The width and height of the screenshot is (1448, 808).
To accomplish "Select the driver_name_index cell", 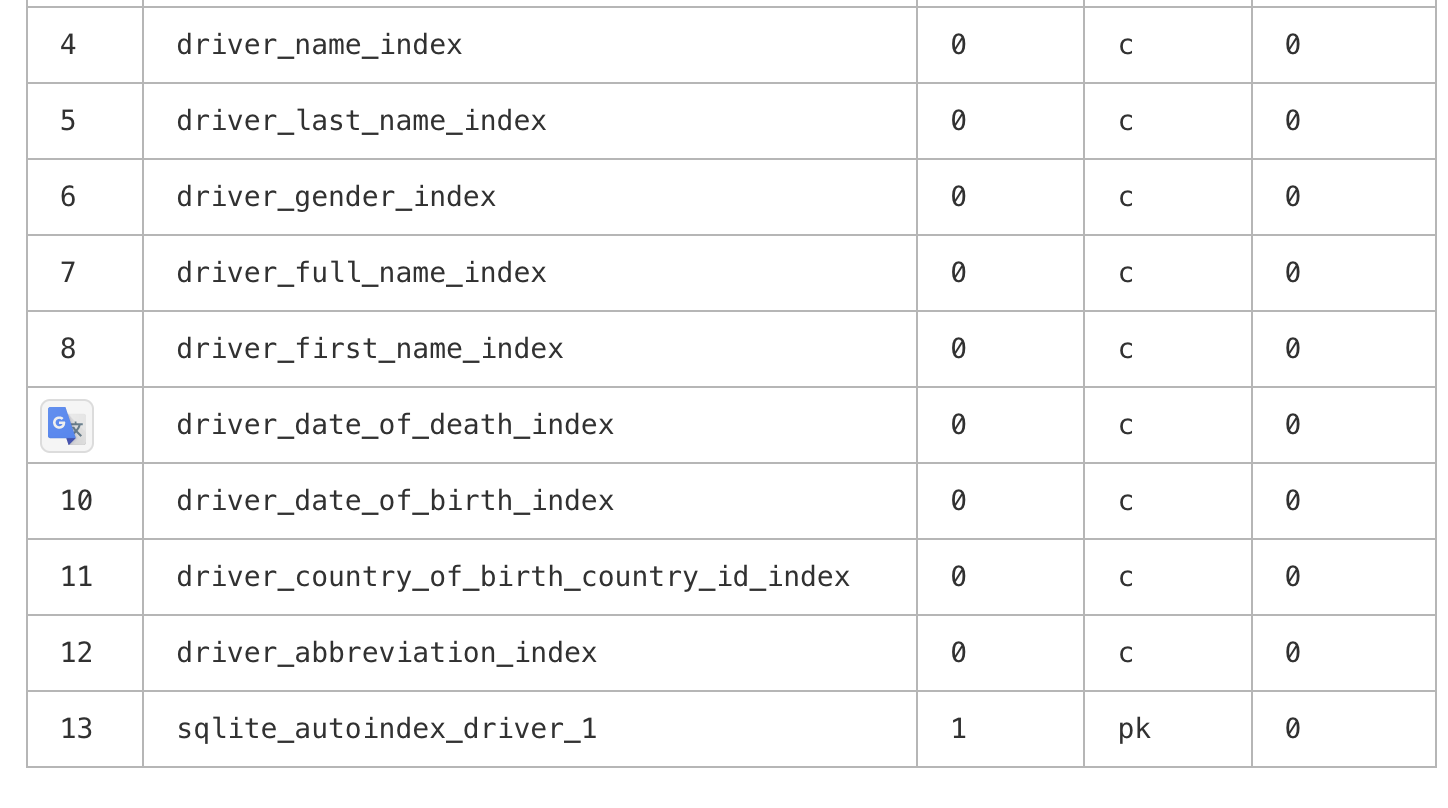I will [x=319, y=45].
